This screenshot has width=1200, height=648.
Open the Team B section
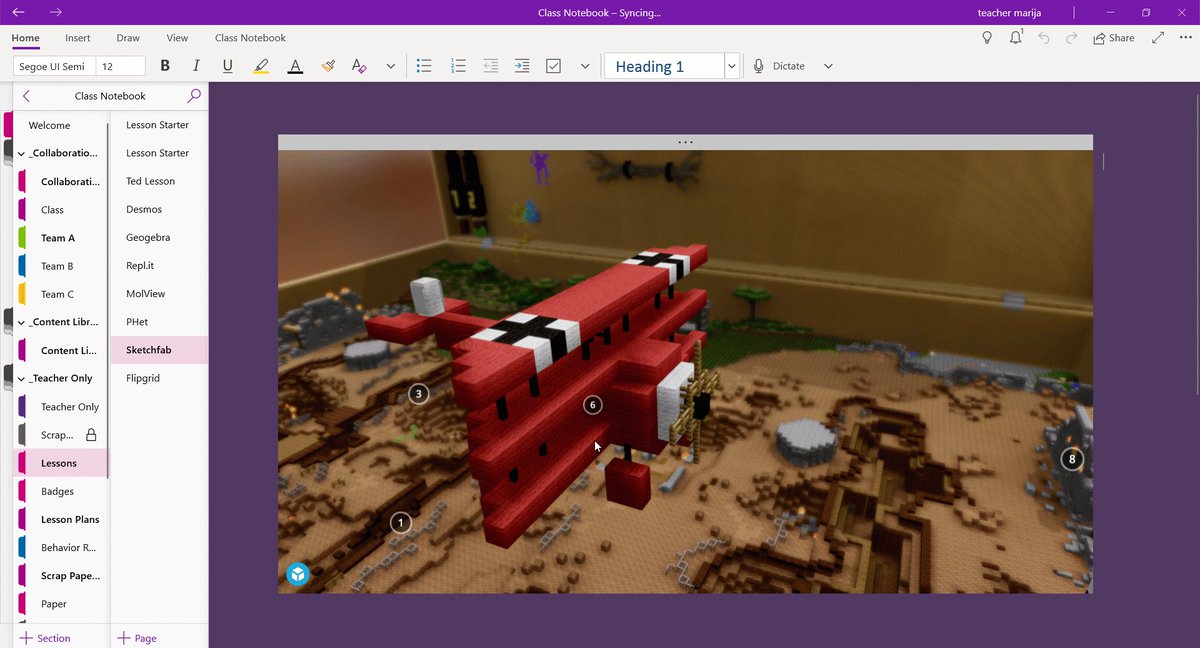57,266
